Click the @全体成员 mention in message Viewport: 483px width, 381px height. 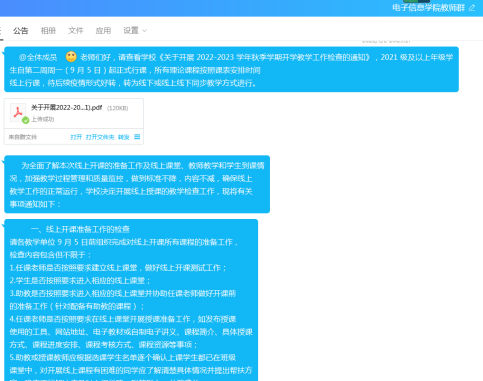point(38,57)
